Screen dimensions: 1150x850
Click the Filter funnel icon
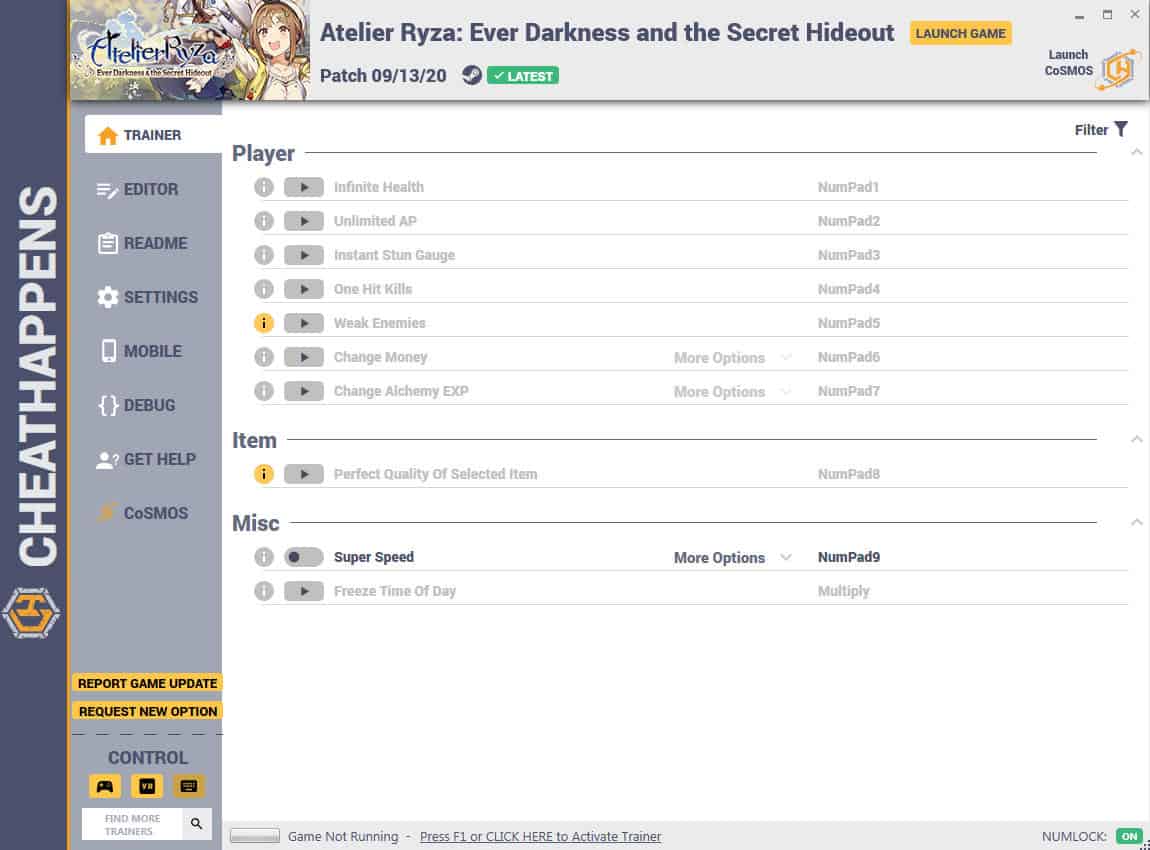point(1121,129)
